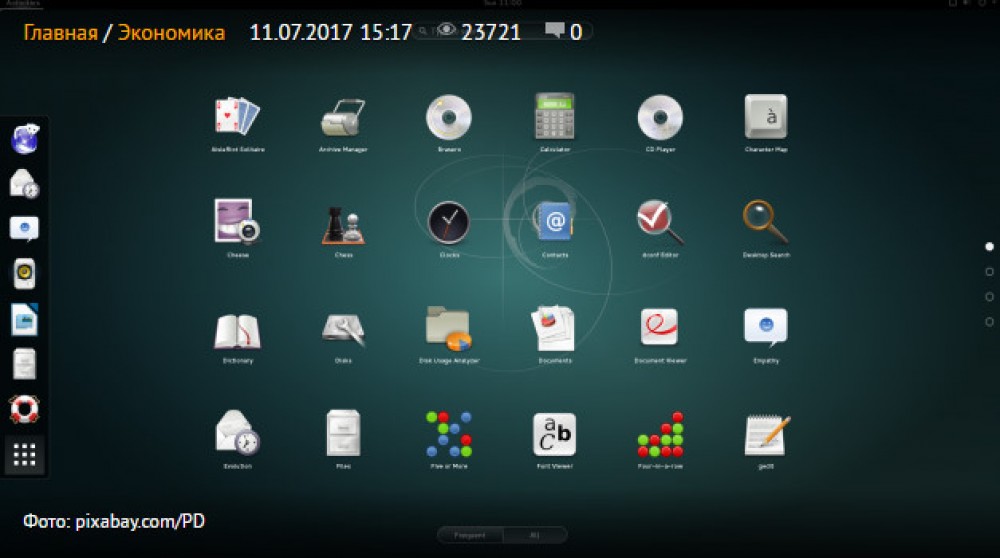Follow the Главная breadcrumb link

coord(61,33)
